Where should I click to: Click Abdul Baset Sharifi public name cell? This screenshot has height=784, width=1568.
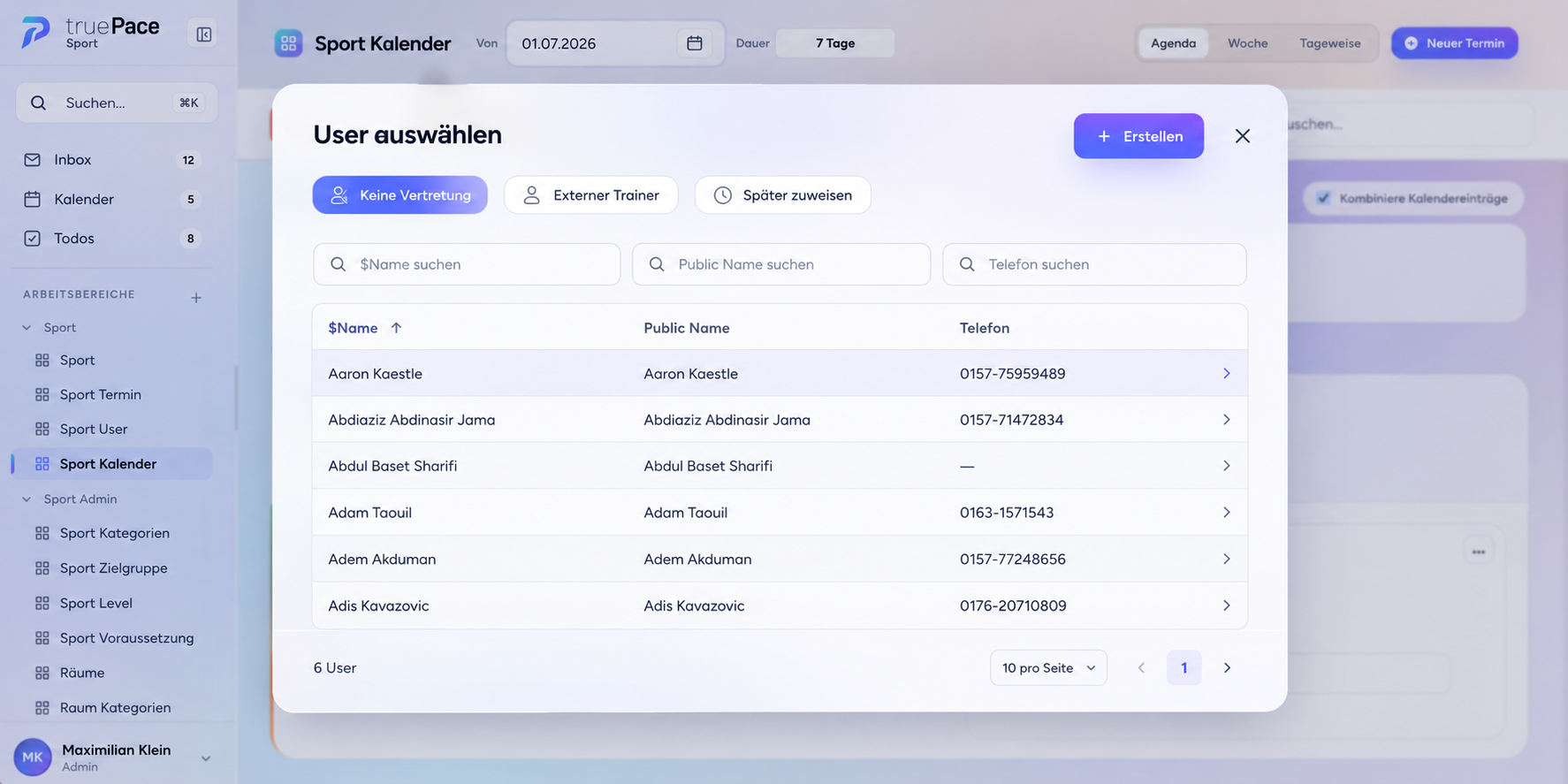708,466
